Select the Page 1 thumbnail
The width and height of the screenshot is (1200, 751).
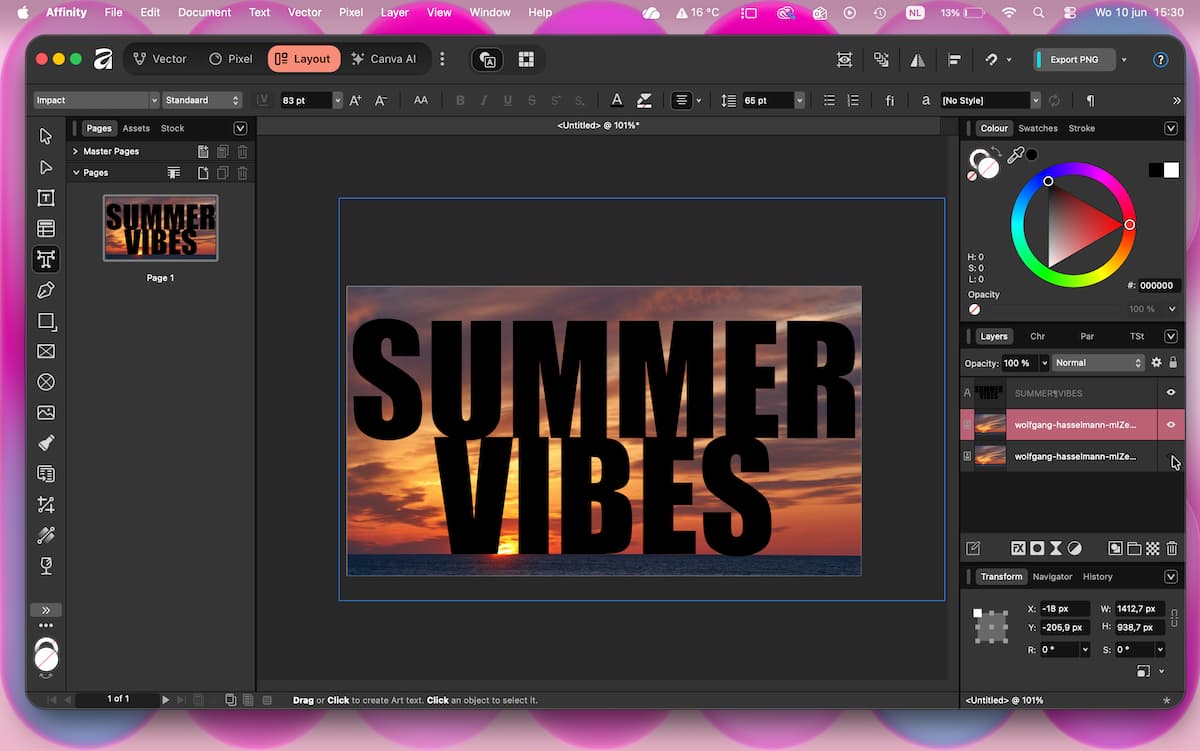pyautogui.click(x=160, y=228)
